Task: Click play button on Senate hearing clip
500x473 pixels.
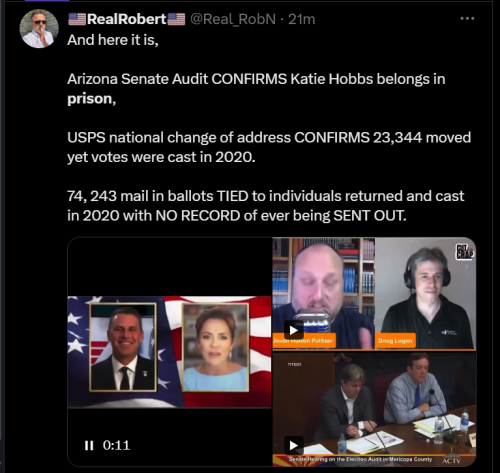Action: point(294,445)
